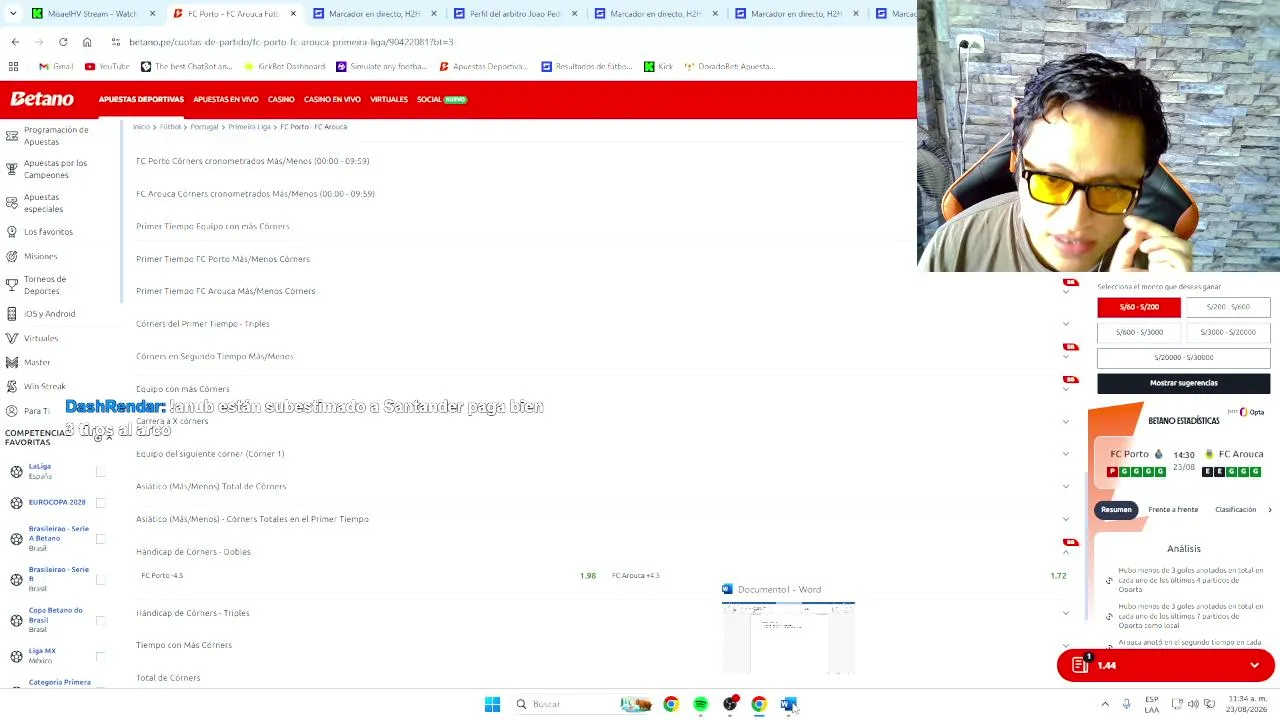Tick the EUROCOPA 2028 checkbox
The height and width of the screenshot is (720, 1280).
[x=100, y=502]
